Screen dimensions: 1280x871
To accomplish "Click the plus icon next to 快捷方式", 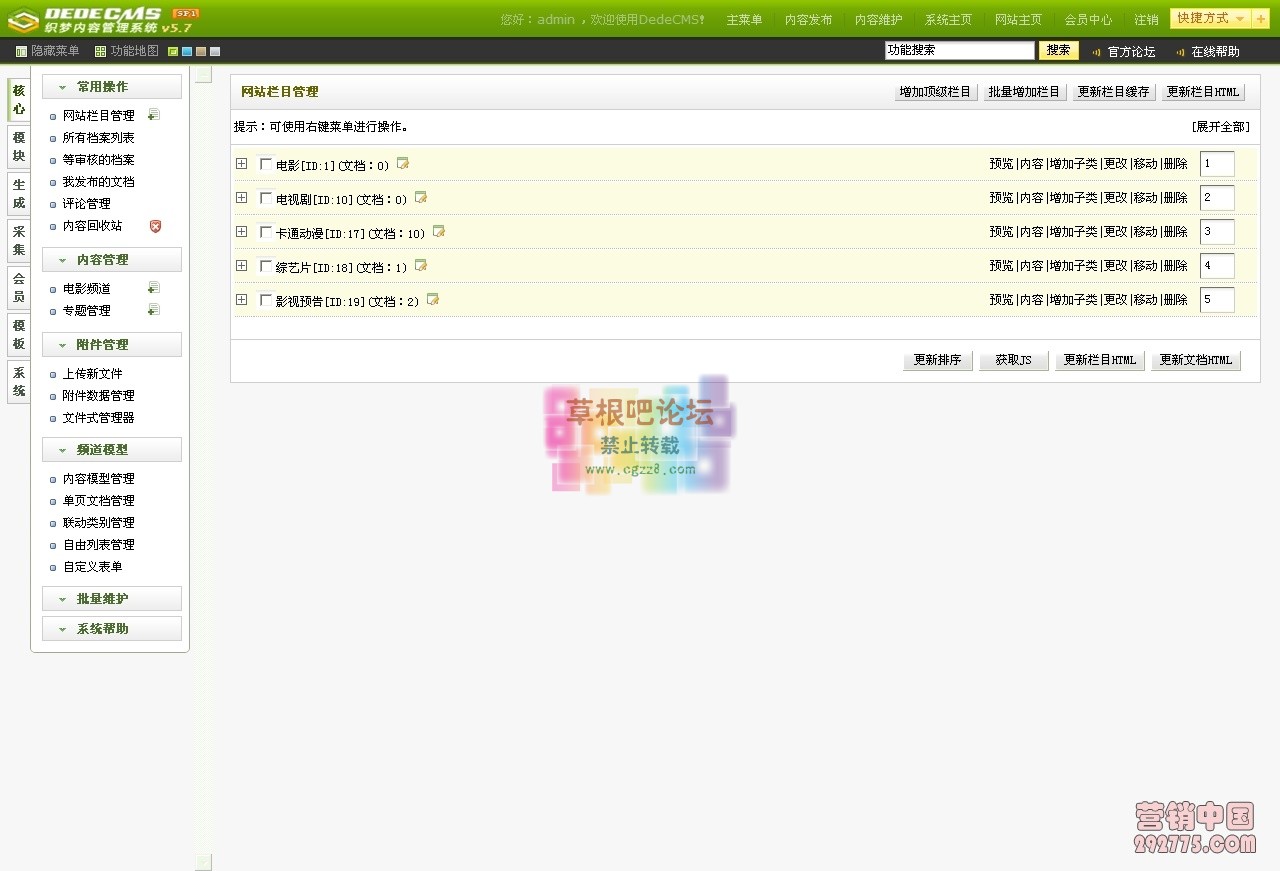I will (x=1261, y=19).
